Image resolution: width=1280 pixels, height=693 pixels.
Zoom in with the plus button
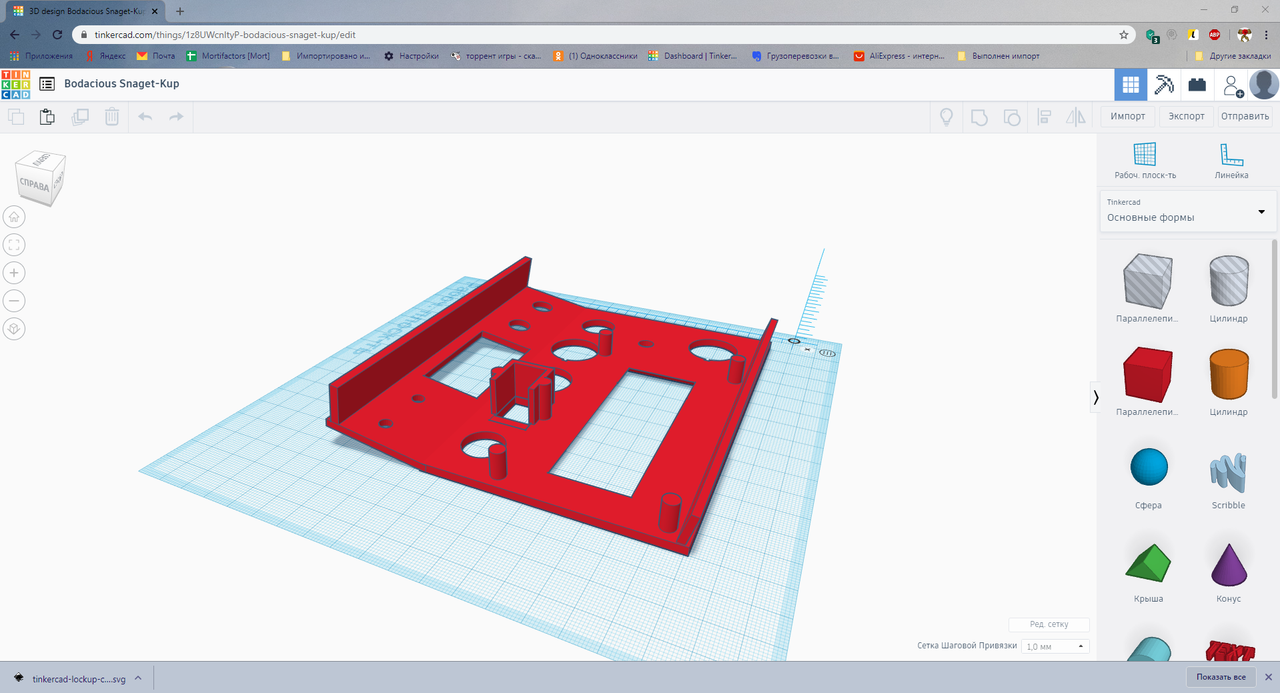click(15, 272)
